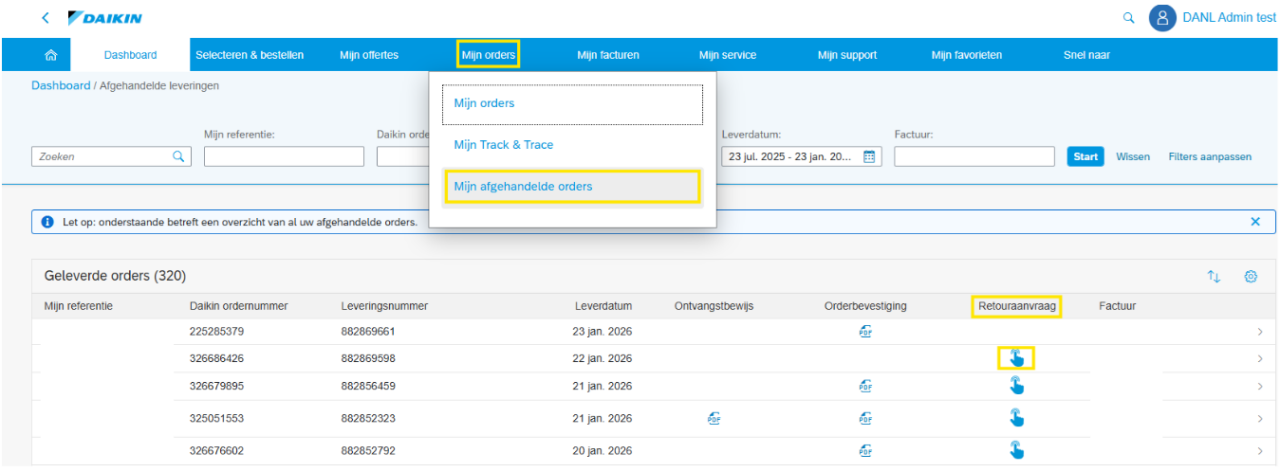1280x472 pixels.
Task: Click return request icon for order 326686426
Action: pos(1016,358)
